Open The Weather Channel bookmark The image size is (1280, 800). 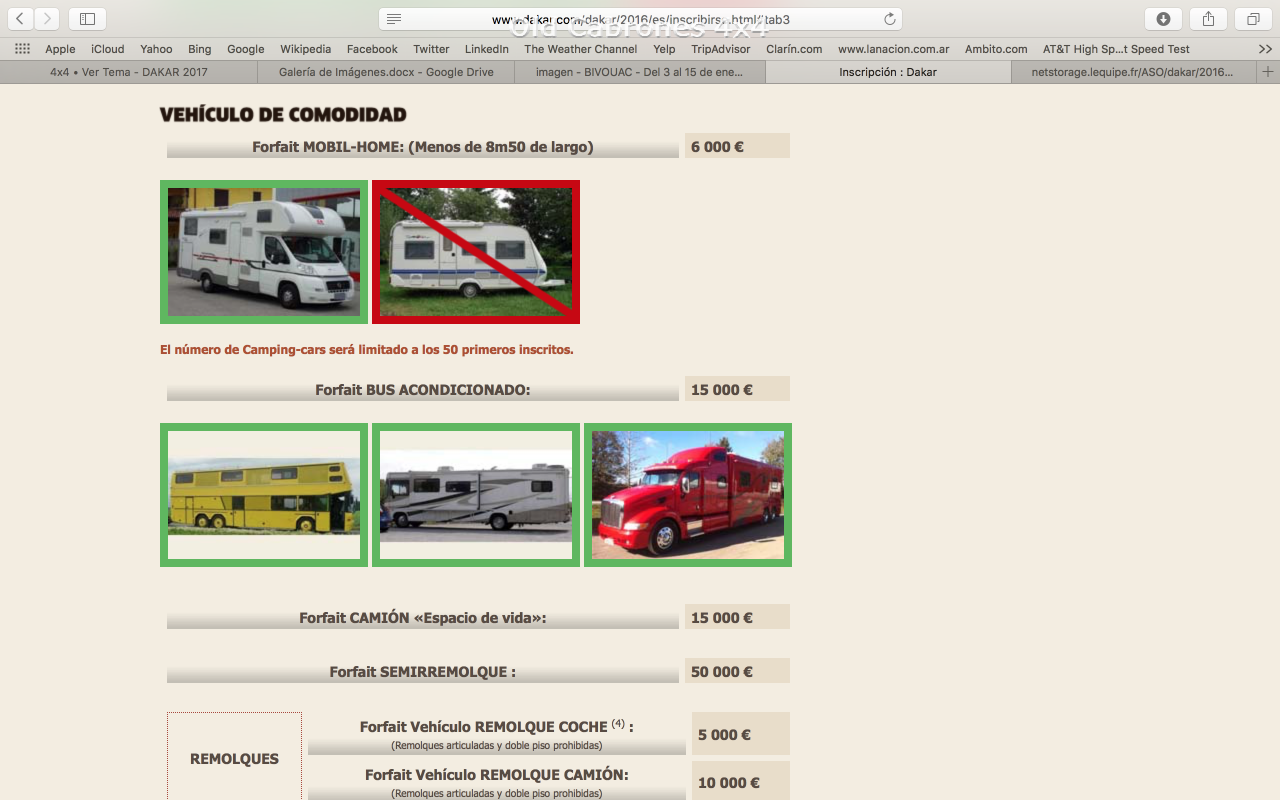(x=580, y=49)
